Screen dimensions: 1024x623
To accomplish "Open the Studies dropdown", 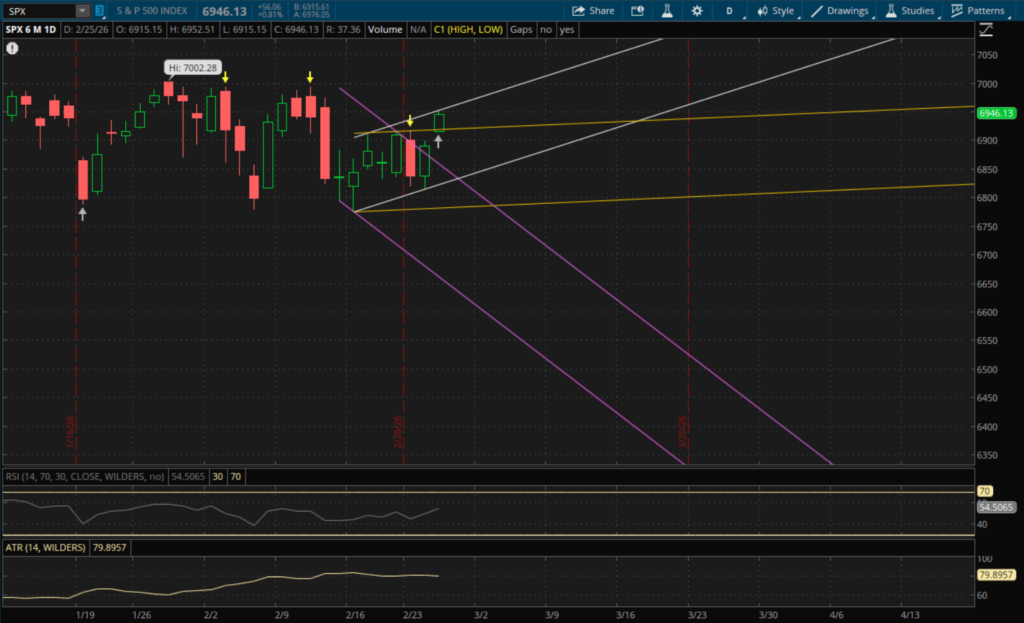I will (909, 11).
